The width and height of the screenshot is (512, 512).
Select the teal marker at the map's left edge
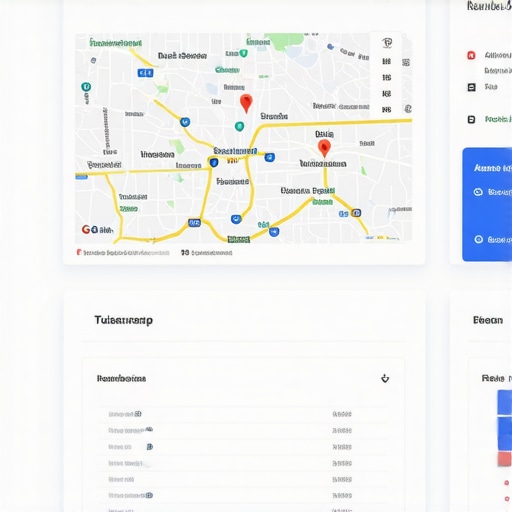[86, 87]
